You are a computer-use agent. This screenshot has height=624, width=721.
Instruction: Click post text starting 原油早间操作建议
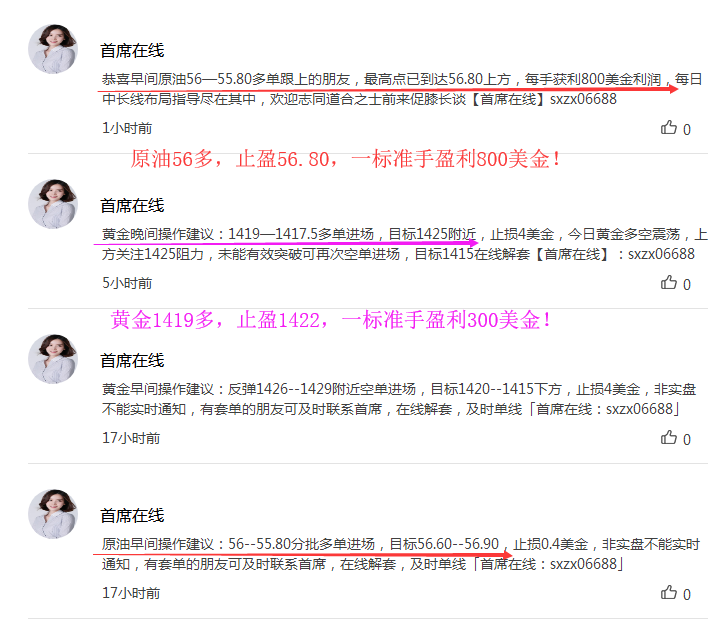401,554
